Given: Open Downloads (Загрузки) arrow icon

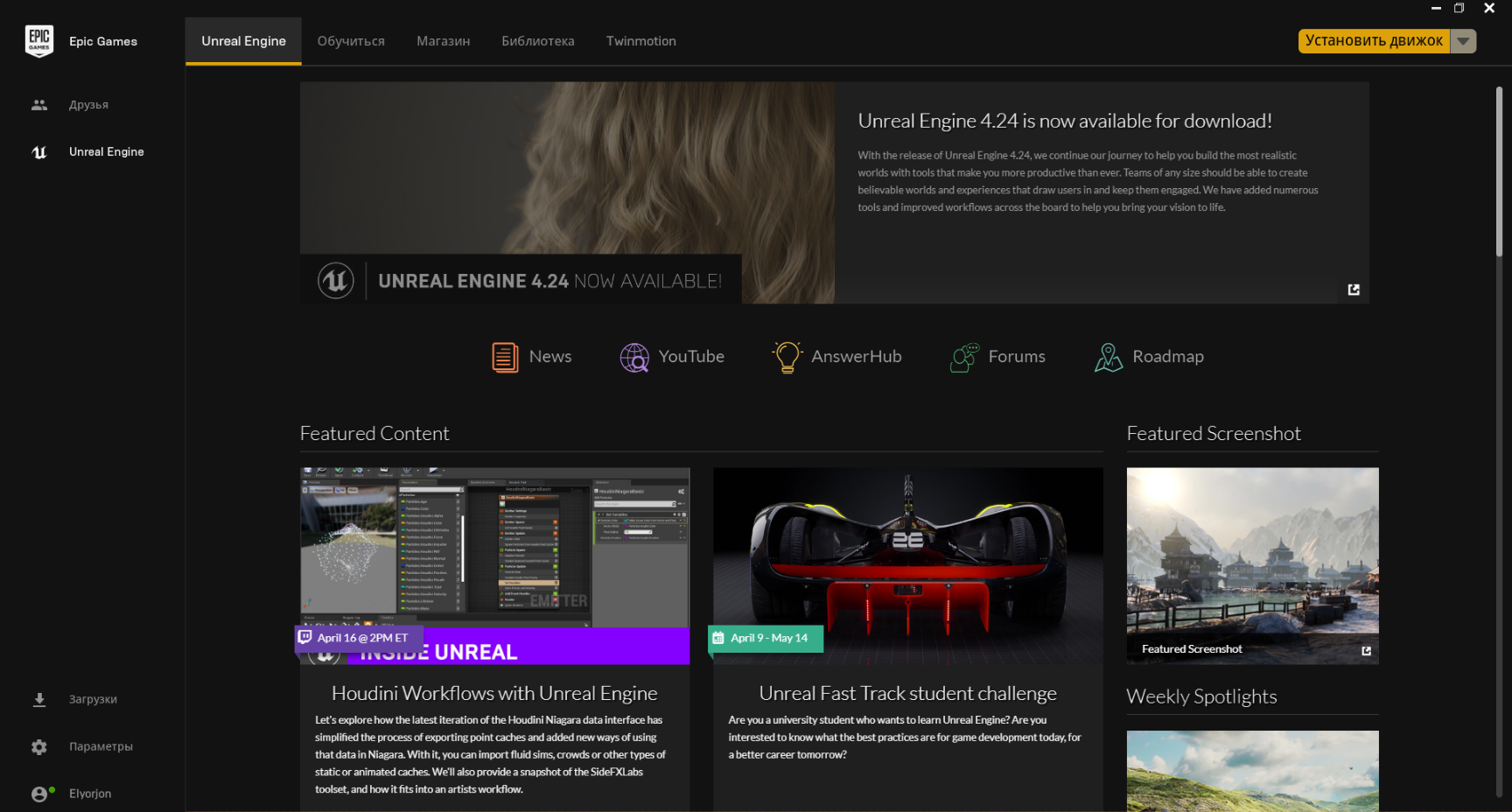Looking at the screenshot, I should coord(39,700).
